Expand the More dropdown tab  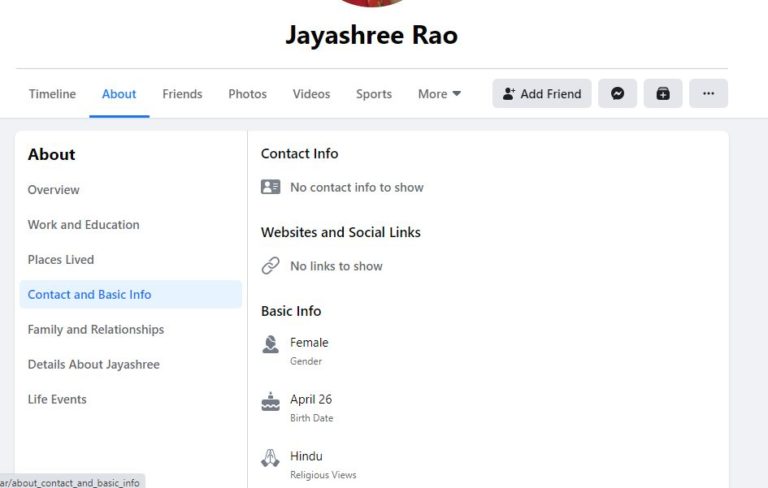(439, 94)
